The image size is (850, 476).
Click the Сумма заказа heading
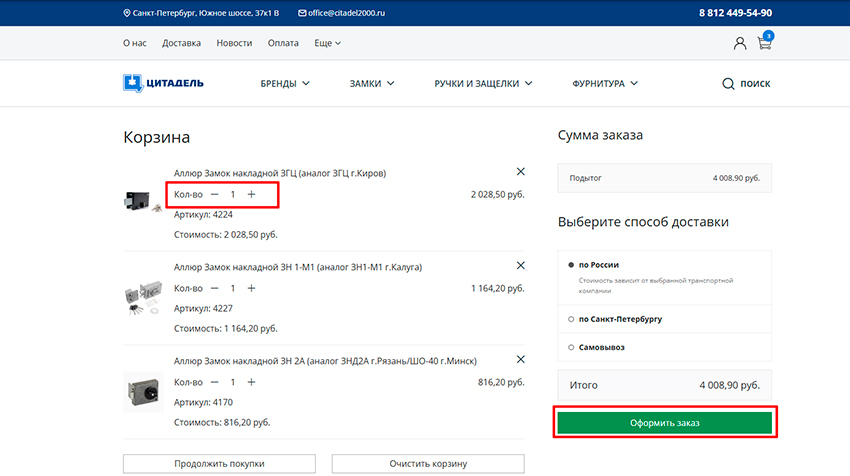600,135
